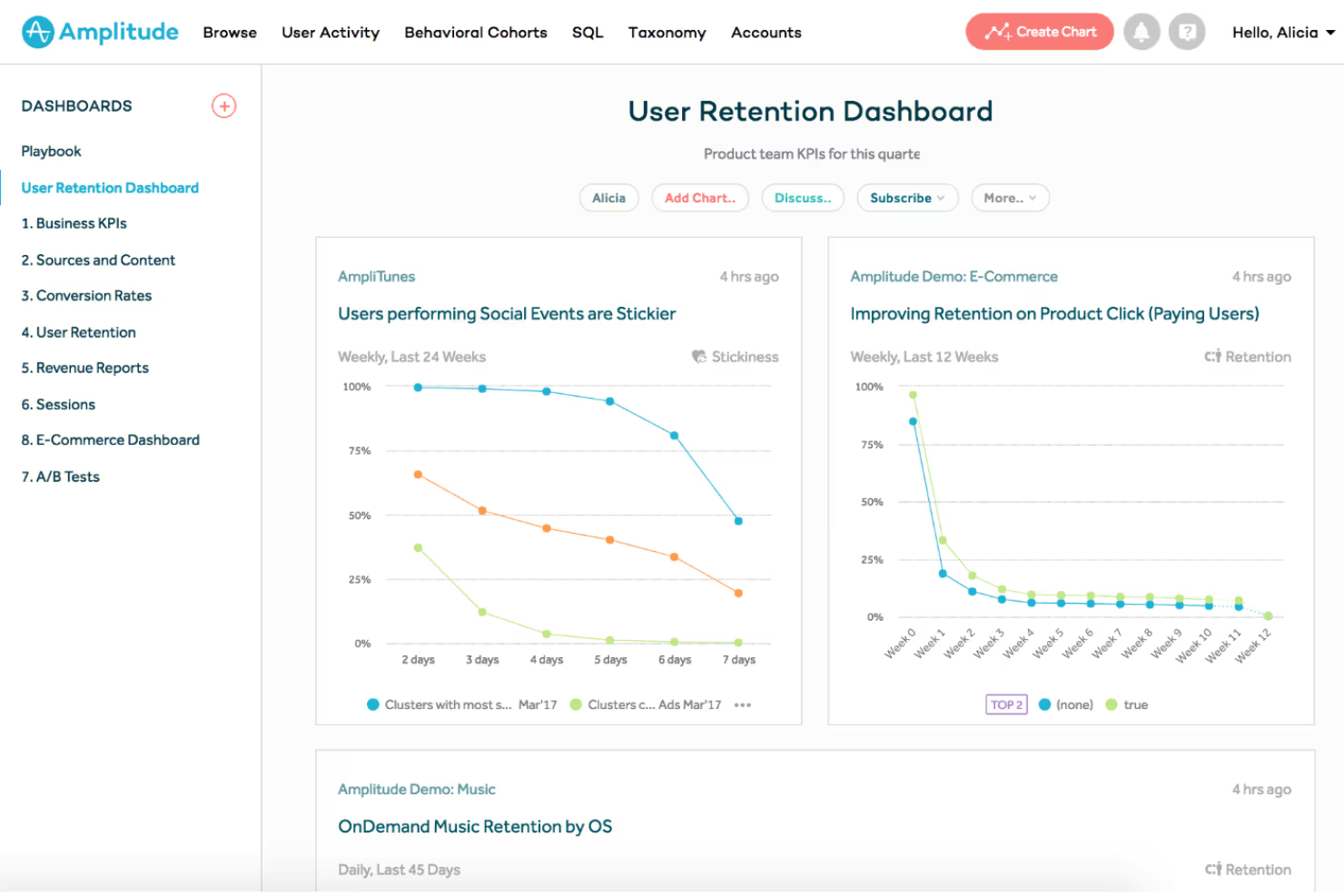Click the 'Weekly, Last 12 Weeks' text
The height and width of the screenshot is (896, 1344).
[924, 358]
